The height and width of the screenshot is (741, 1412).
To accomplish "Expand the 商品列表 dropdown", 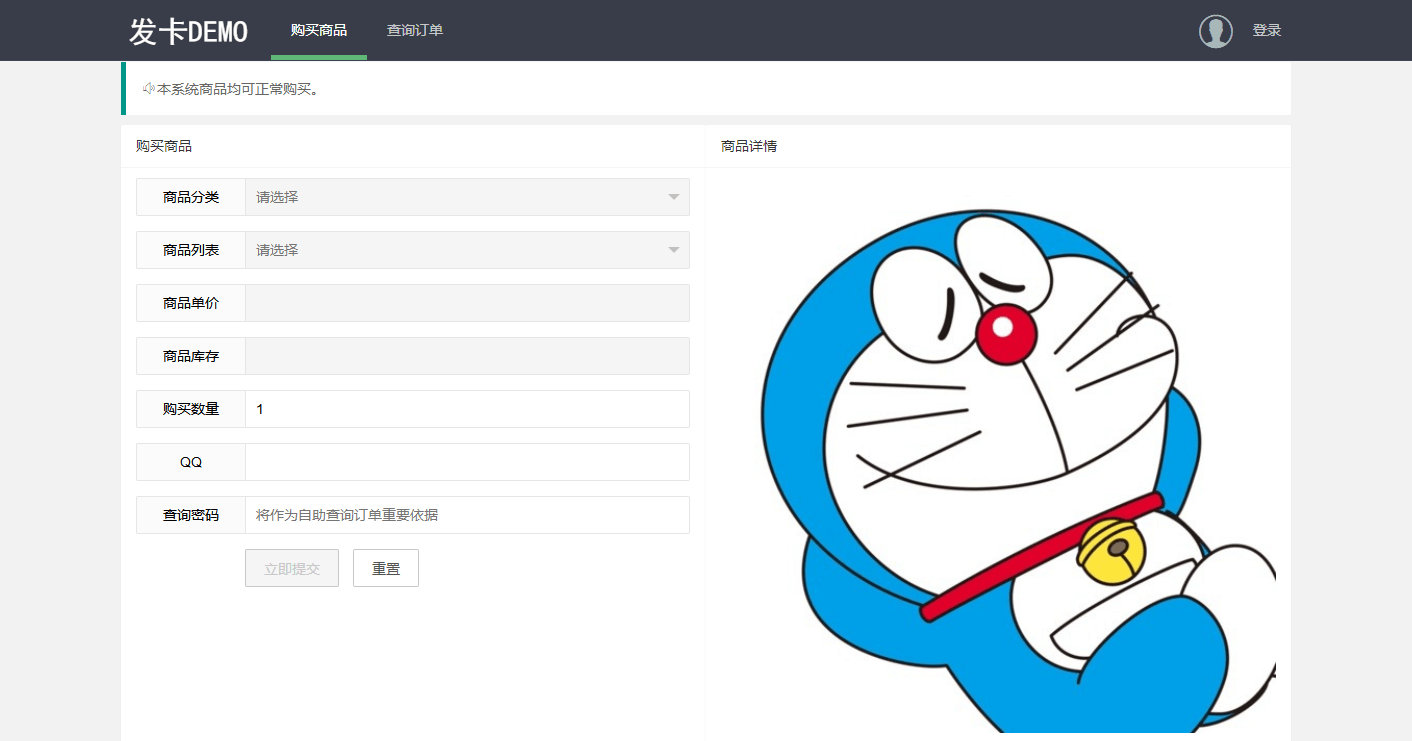I will 467,250.
